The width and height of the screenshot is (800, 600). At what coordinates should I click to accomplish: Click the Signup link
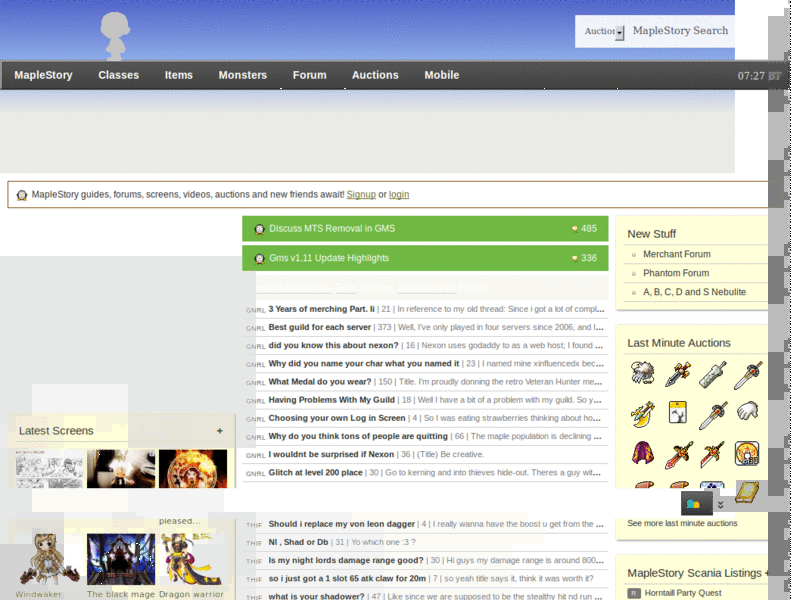361,194
